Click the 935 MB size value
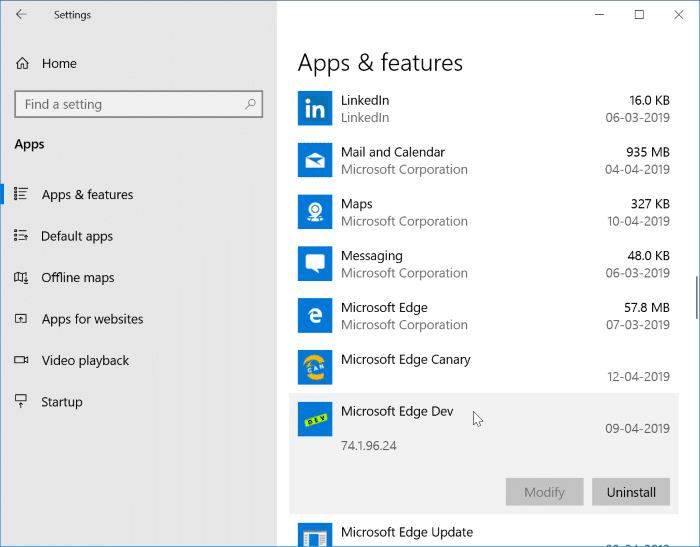 (648, 152)
